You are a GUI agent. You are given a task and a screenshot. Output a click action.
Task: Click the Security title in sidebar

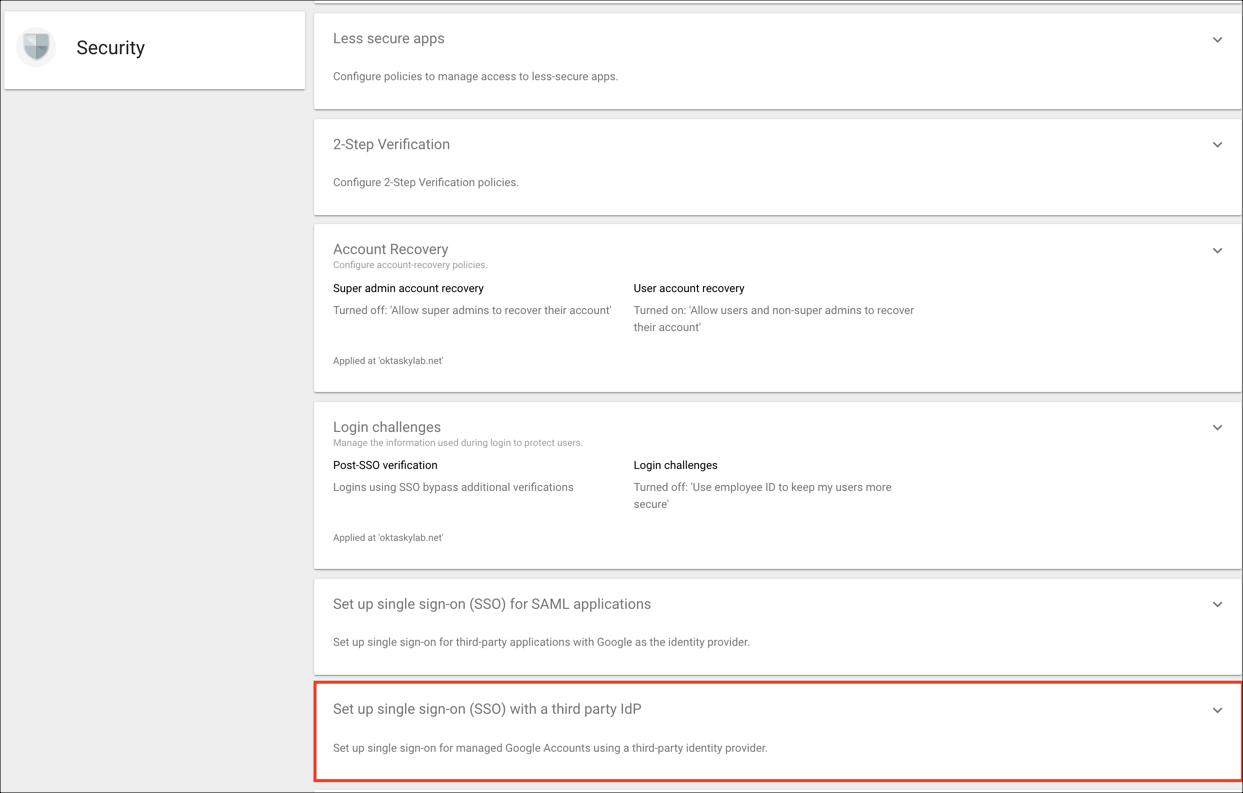[x=110, y=48]
